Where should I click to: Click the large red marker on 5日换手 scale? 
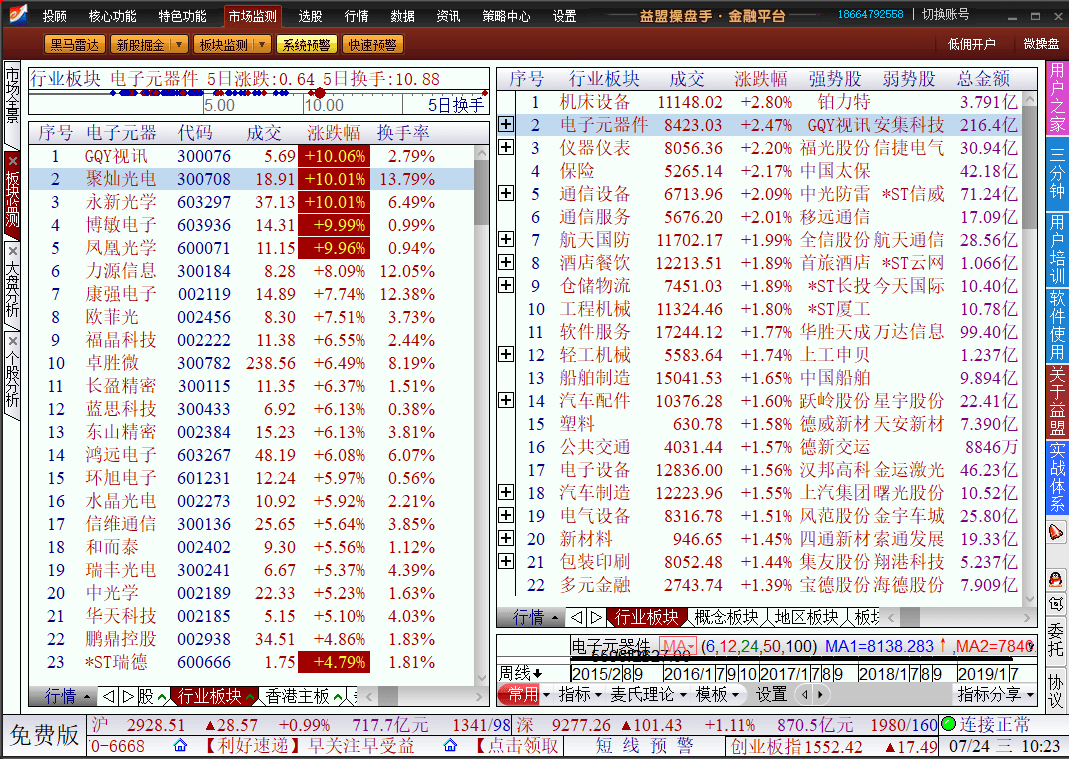(319, 93)
